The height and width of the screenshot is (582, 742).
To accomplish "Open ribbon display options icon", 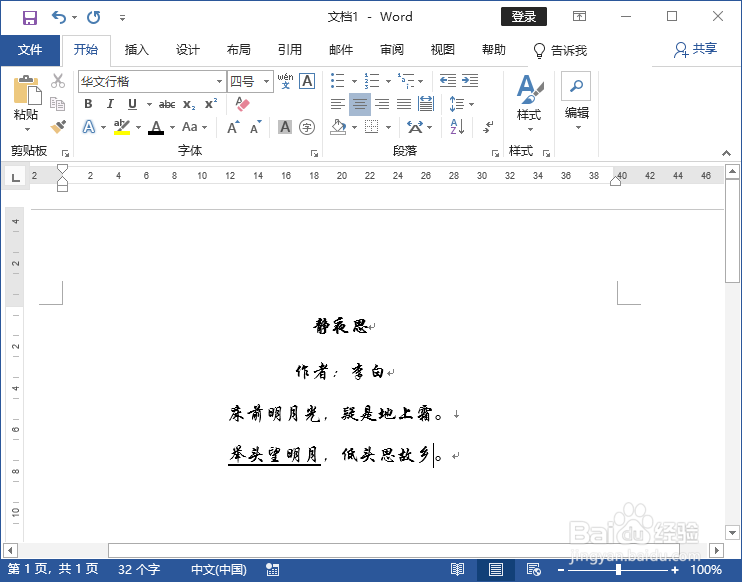I will [579, 17].
